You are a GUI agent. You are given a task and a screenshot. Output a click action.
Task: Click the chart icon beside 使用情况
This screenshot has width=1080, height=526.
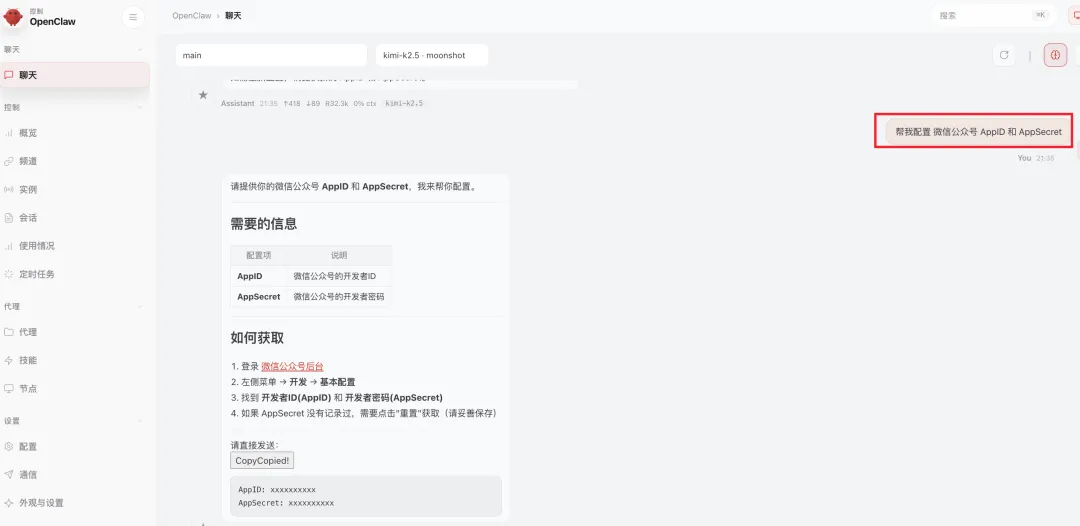click(x=9, y=246)
